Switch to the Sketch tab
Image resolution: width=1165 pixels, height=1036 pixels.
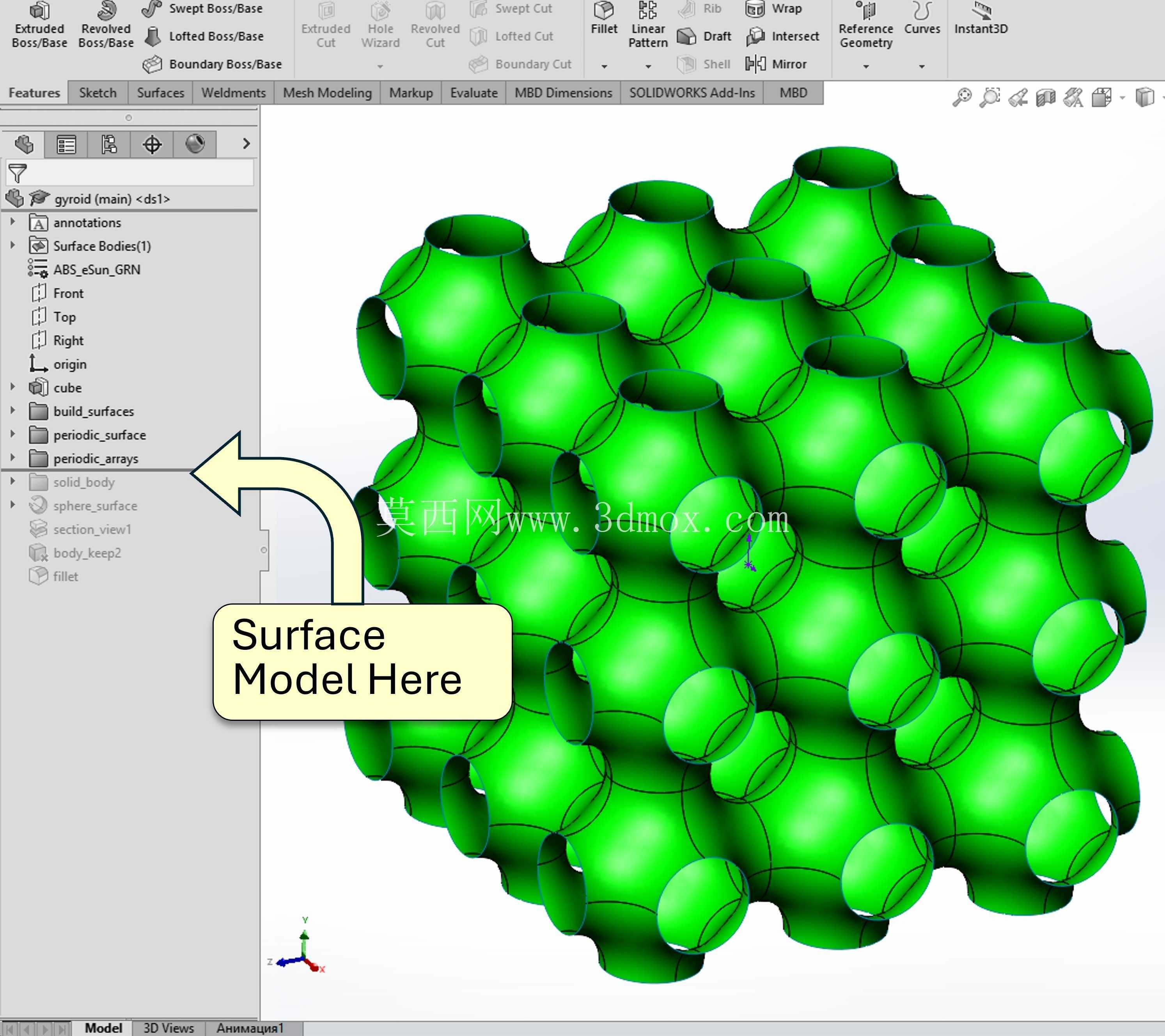(x=98, y=93)
